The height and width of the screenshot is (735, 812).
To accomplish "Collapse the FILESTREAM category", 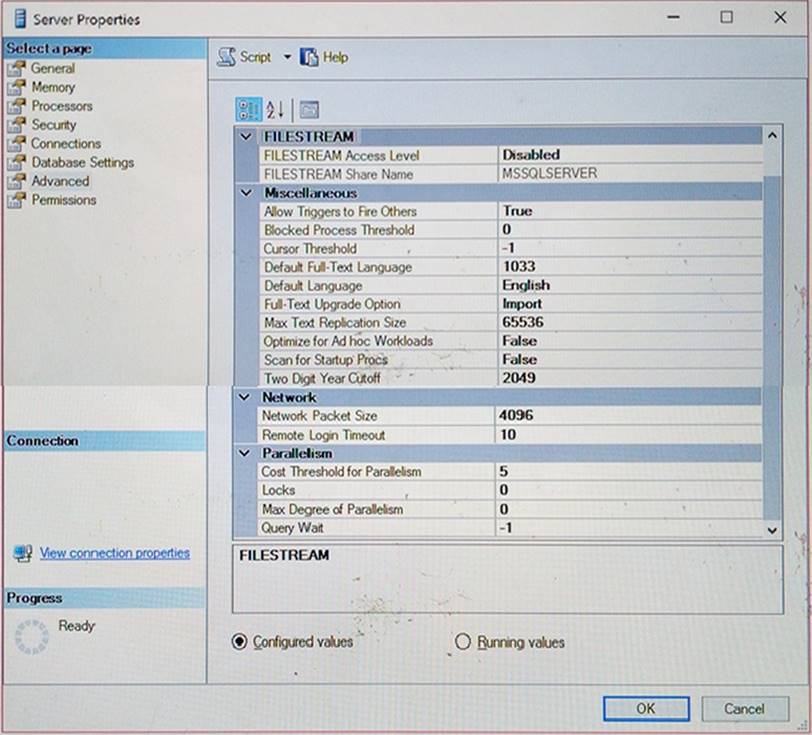I will (247, 136).
